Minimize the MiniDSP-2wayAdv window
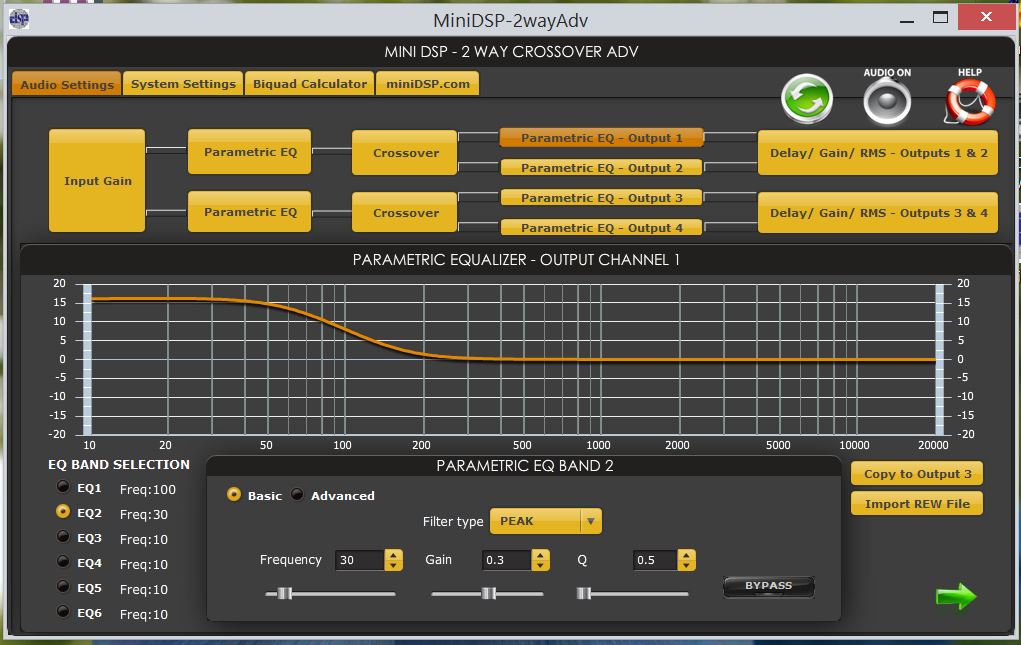 tap(906, 19)
